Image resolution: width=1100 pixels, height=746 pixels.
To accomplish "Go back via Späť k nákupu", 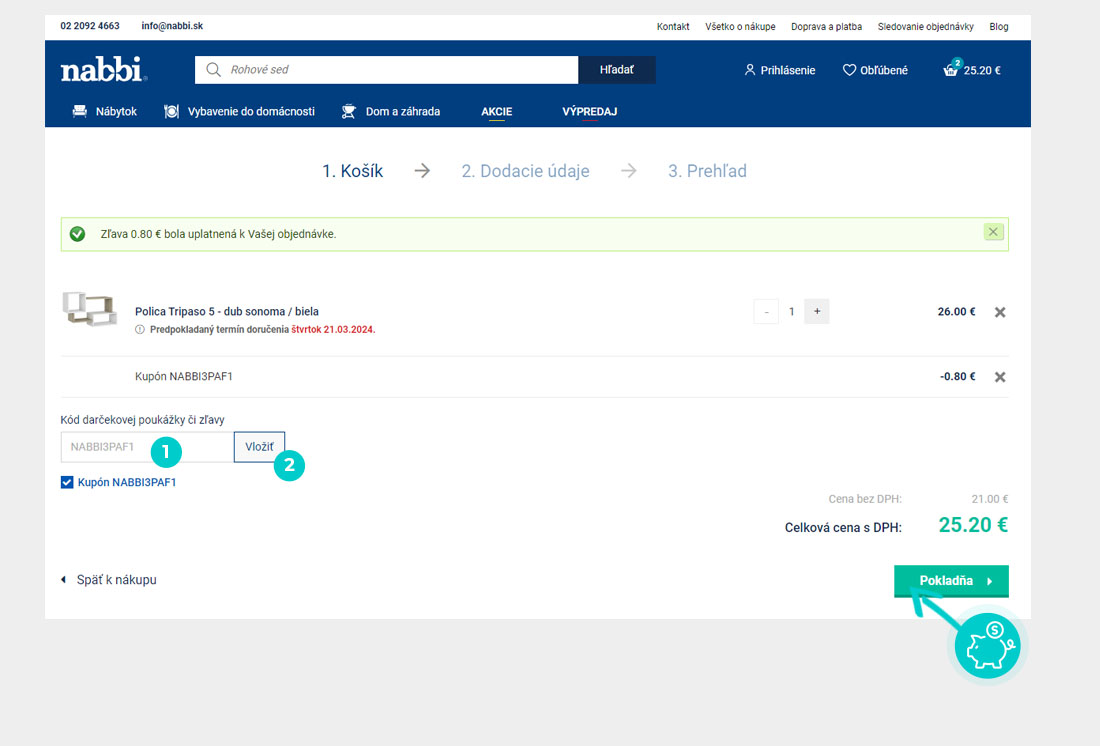I will pyautogui.click(x=109, y=580).
